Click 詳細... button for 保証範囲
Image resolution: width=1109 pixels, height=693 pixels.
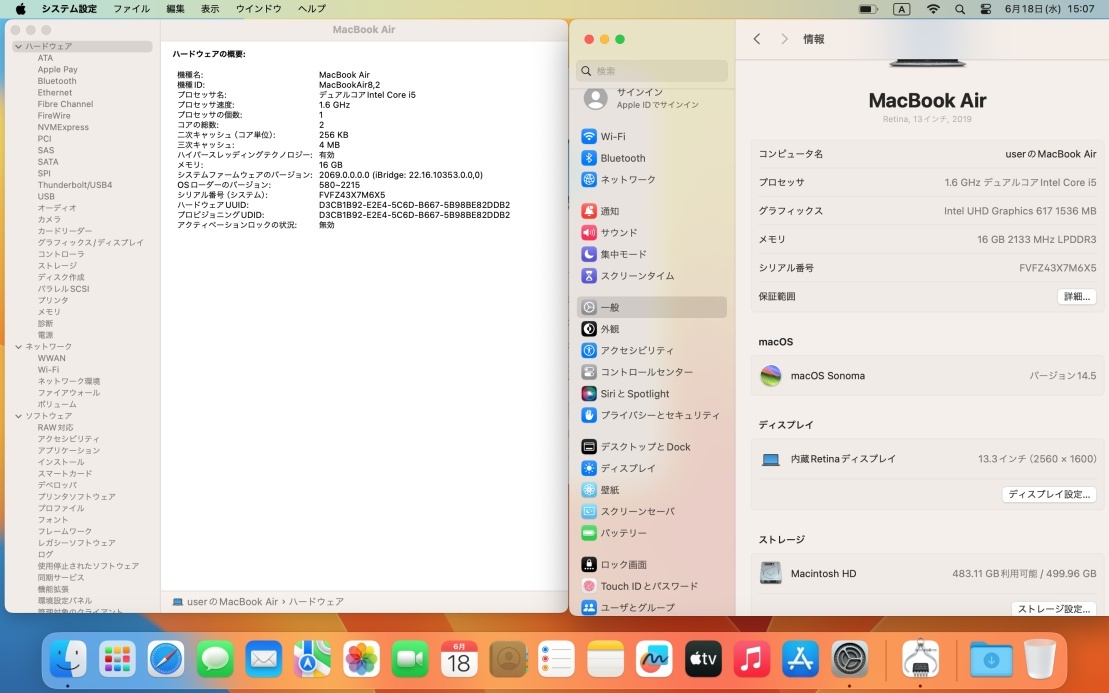tap(1076, 296)
